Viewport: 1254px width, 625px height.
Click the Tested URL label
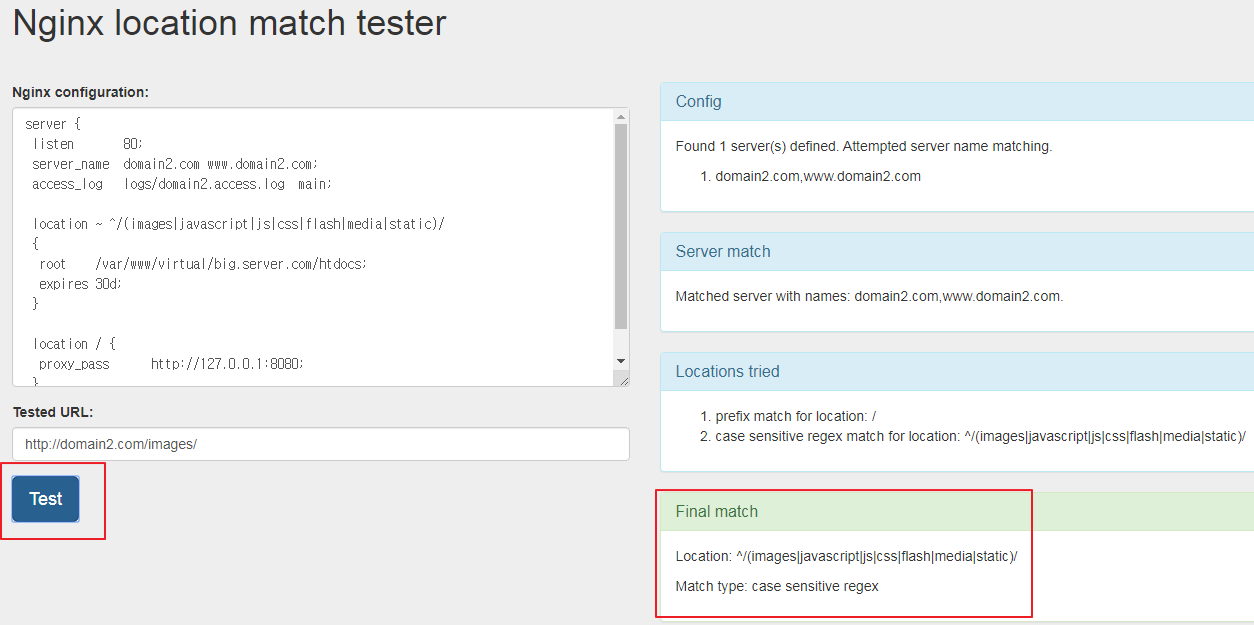coord(53,412)
